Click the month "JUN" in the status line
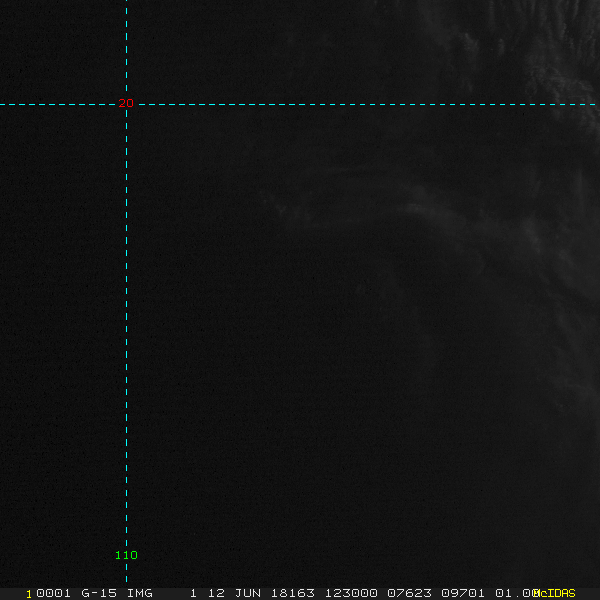 tap(248, 593)
